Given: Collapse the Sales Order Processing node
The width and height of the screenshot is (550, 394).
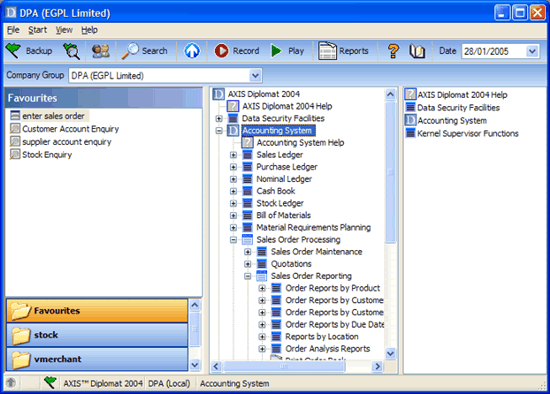Looking at the screenshot, I should click(233, 240).
